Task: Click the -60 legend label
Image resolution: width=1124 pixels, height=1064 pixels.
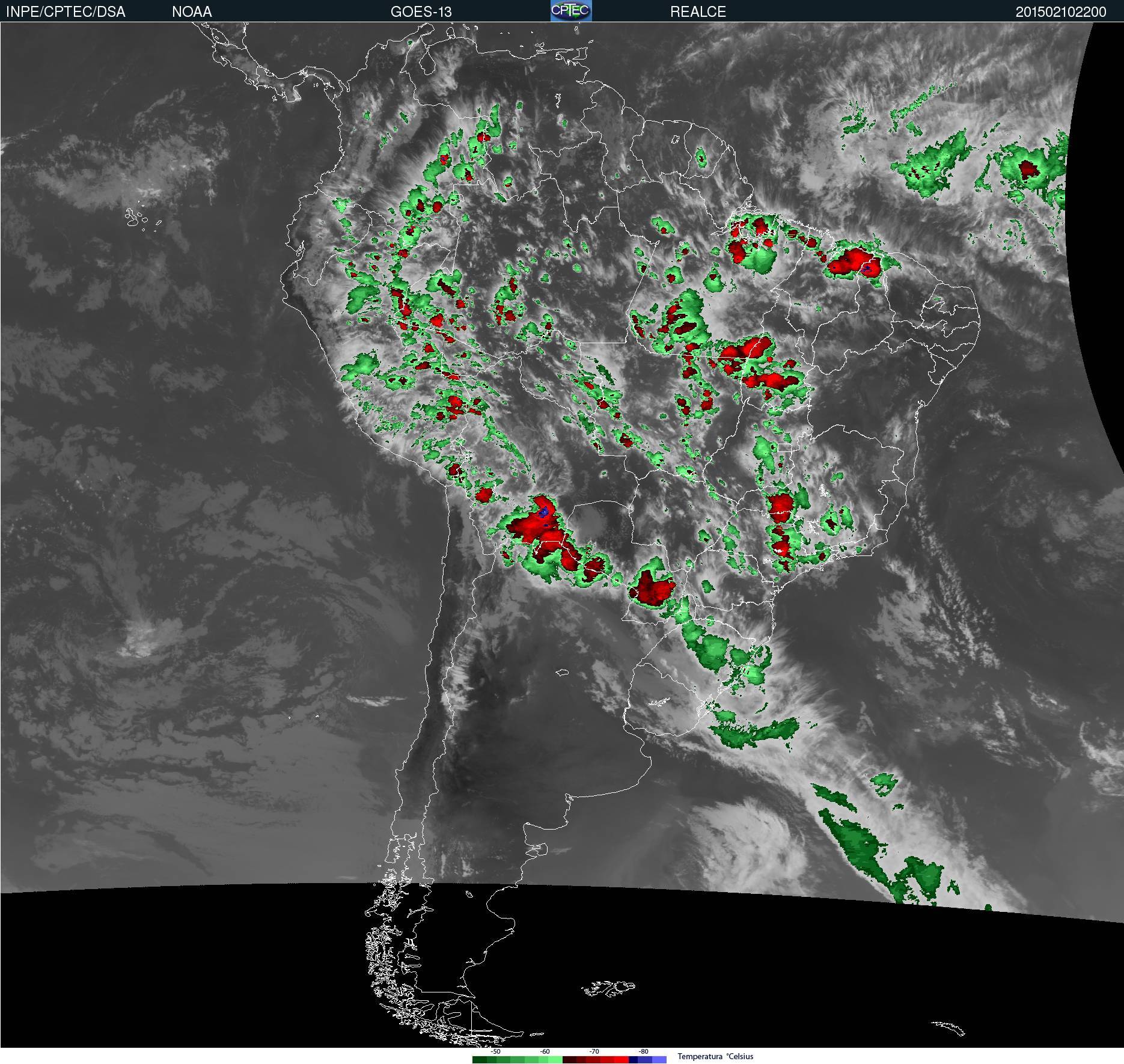Action: 545,1051
